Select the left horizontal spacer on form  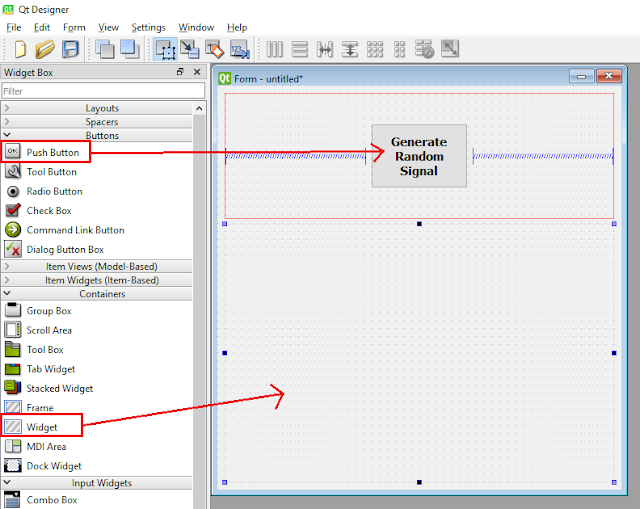coord(296,156)
